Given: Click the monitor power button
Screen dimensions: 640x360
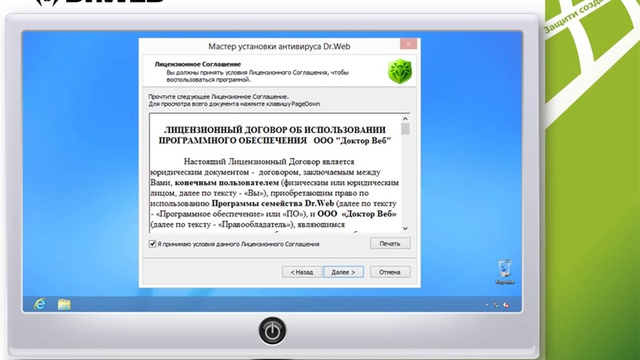Looking at the screenshot, I should pos(272,331).
